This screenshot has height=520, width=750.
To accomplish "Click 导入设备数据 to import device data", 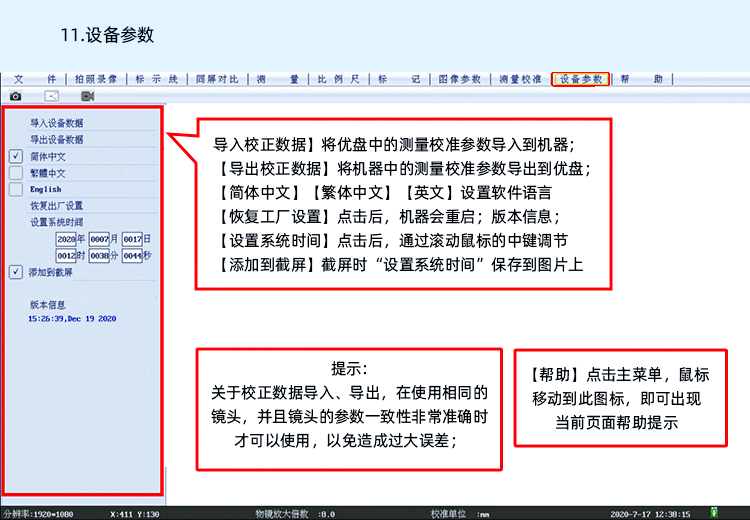I will click(56, 123).
